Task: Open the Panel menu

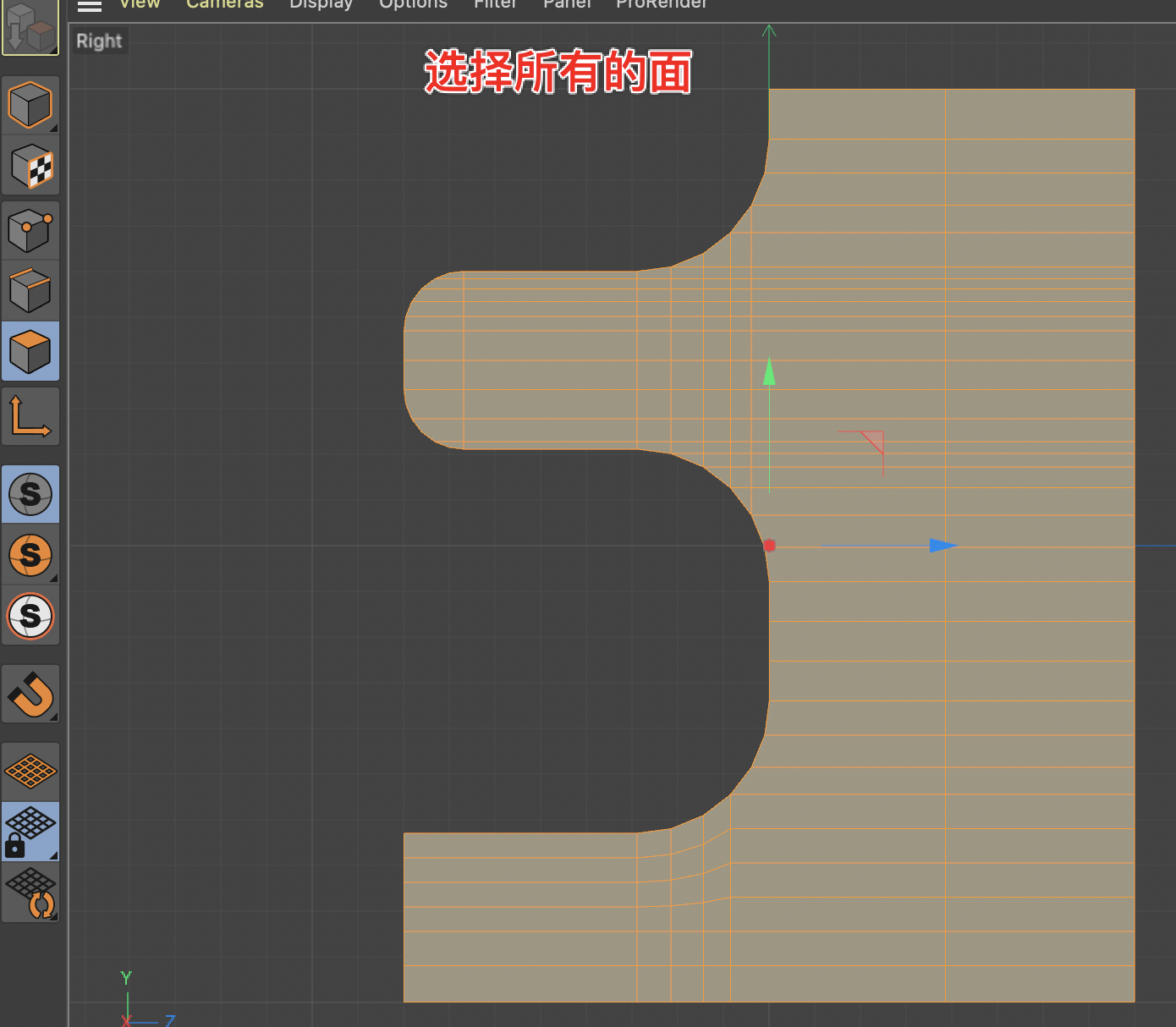Action: 567,4
